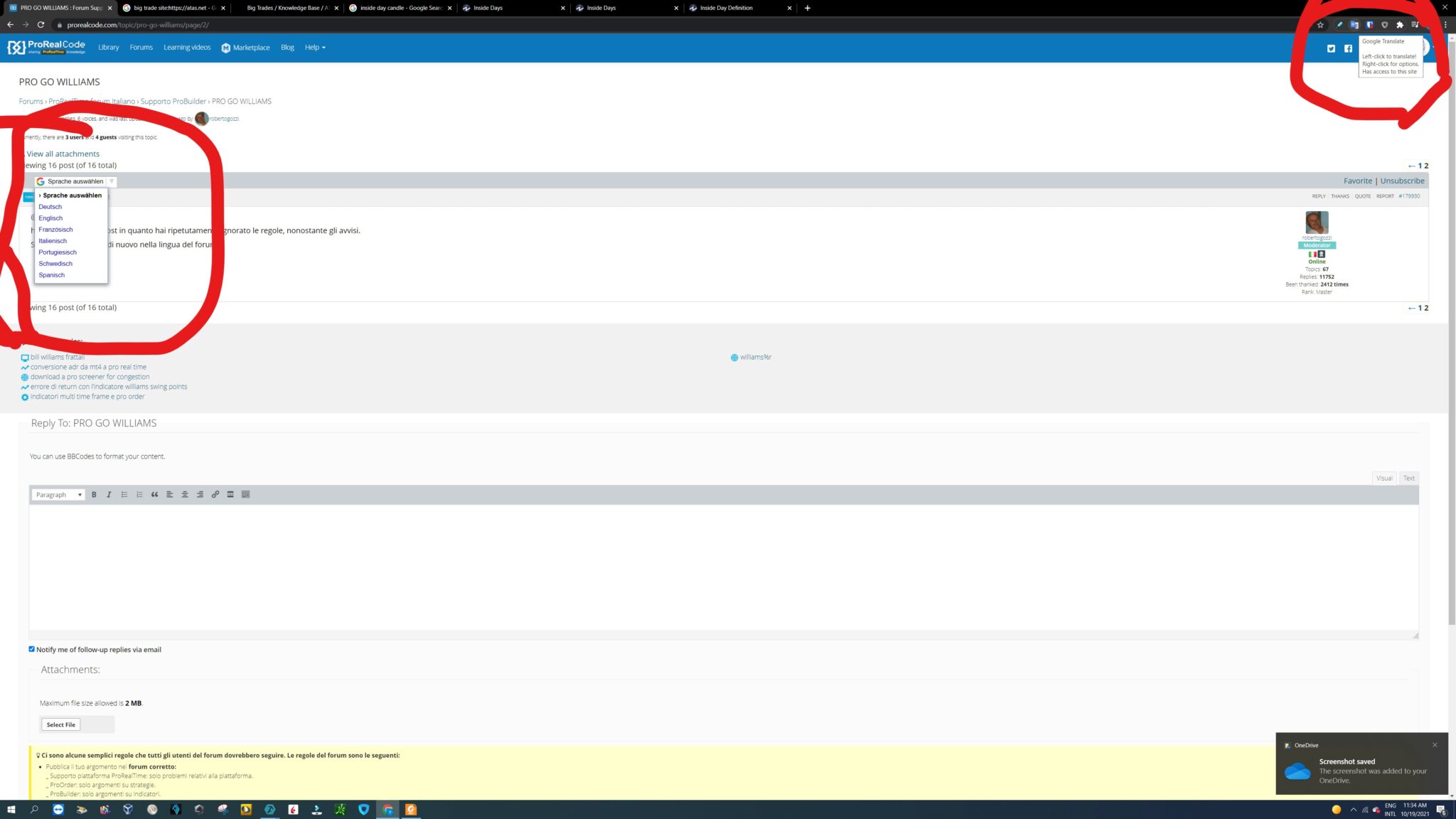Align text center in the editor
This screenshot has width=1456, height=819.
185,495
